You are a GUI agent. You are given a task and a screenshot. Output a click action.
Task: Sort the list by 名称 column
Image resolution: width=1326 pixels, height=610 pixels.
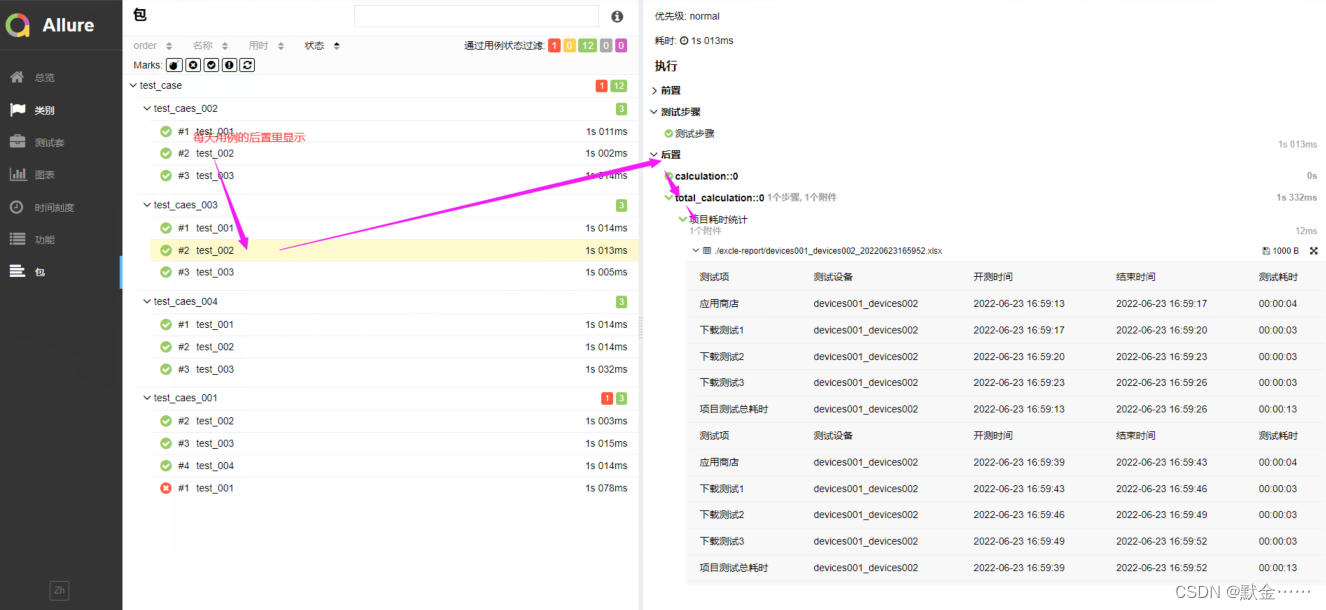pos(210,46)
